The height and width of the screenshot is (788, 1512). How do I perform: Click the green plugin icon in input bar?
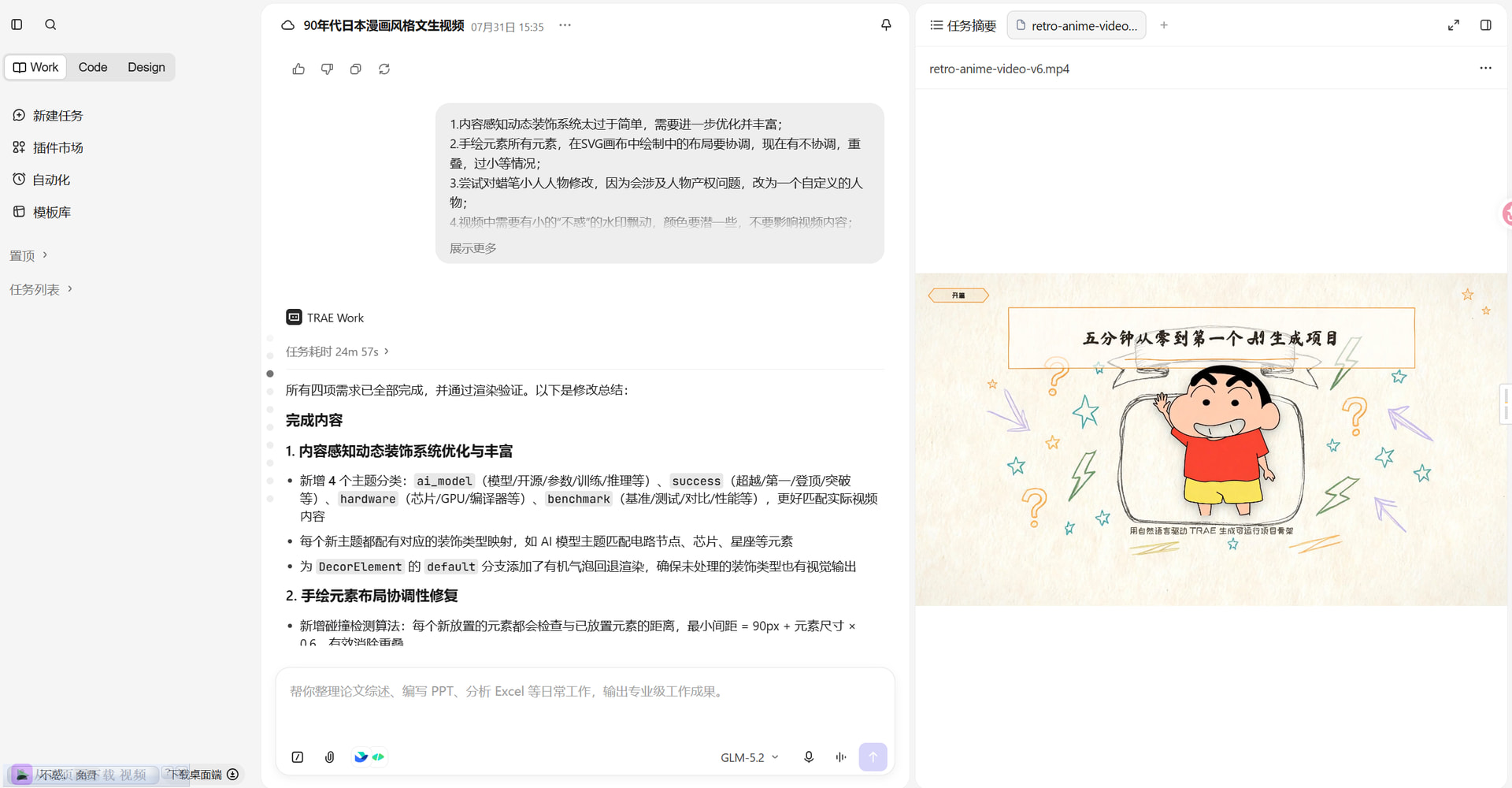pos(379,757)
